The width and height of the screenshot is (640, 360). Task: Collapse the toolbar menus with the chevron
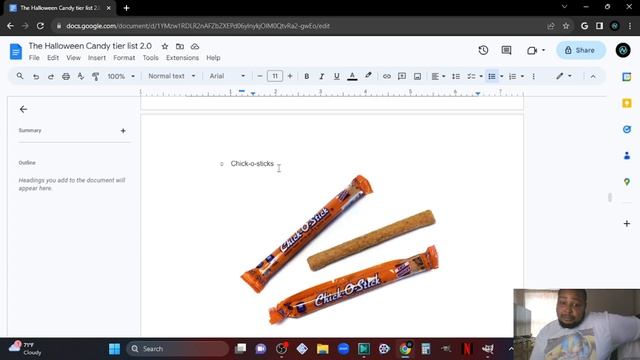593,76
